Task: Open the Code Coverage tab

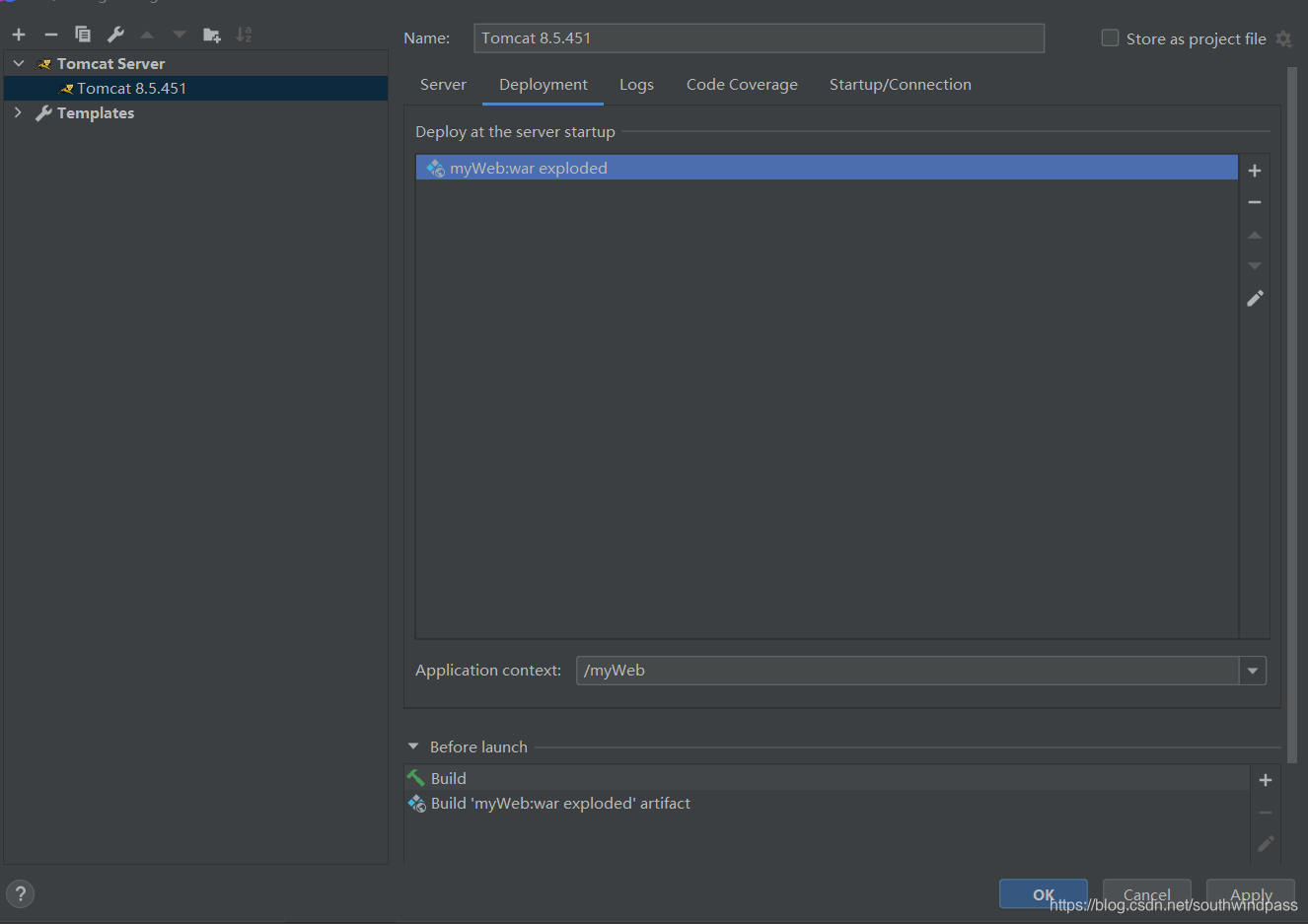Action: click(x=742, y=85)
